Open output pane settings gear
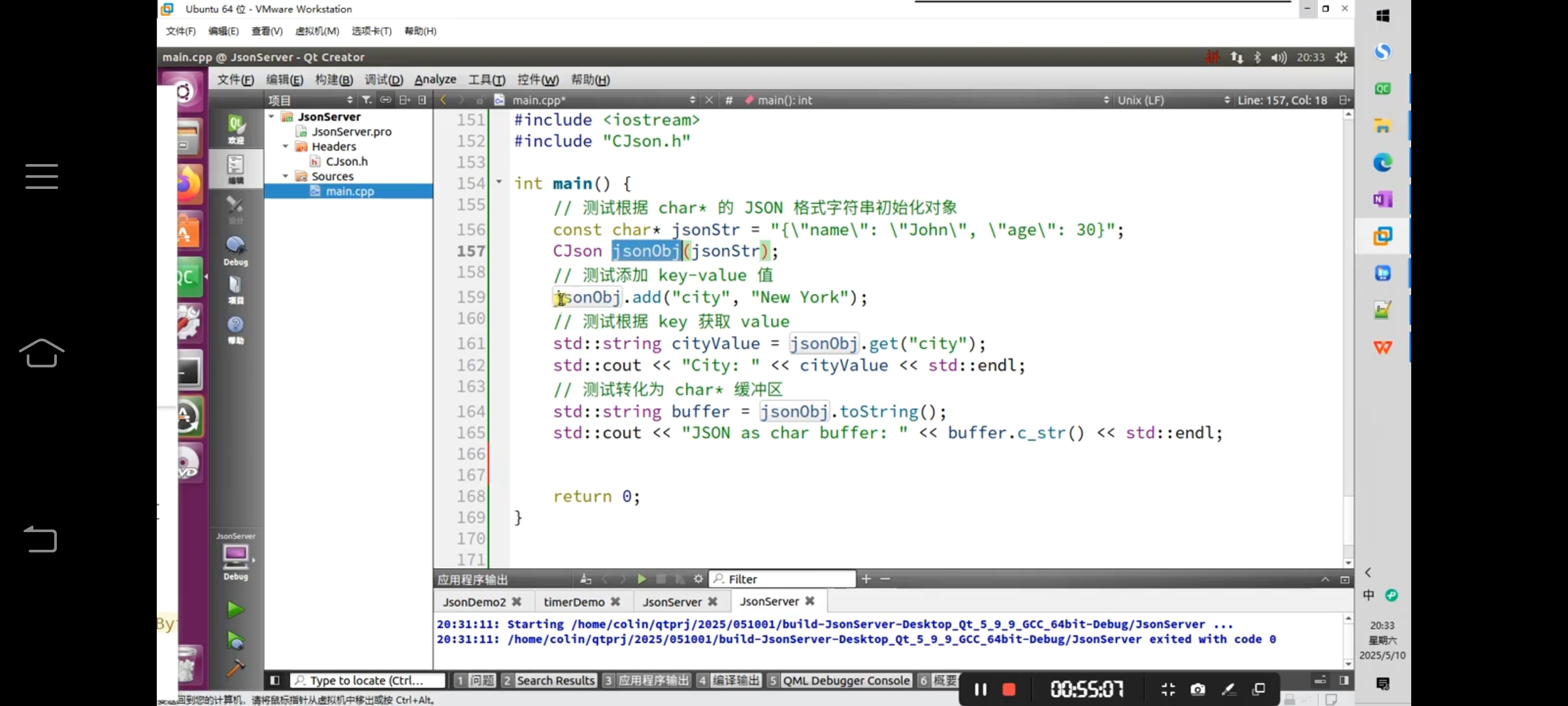 (x=698, y=579)
